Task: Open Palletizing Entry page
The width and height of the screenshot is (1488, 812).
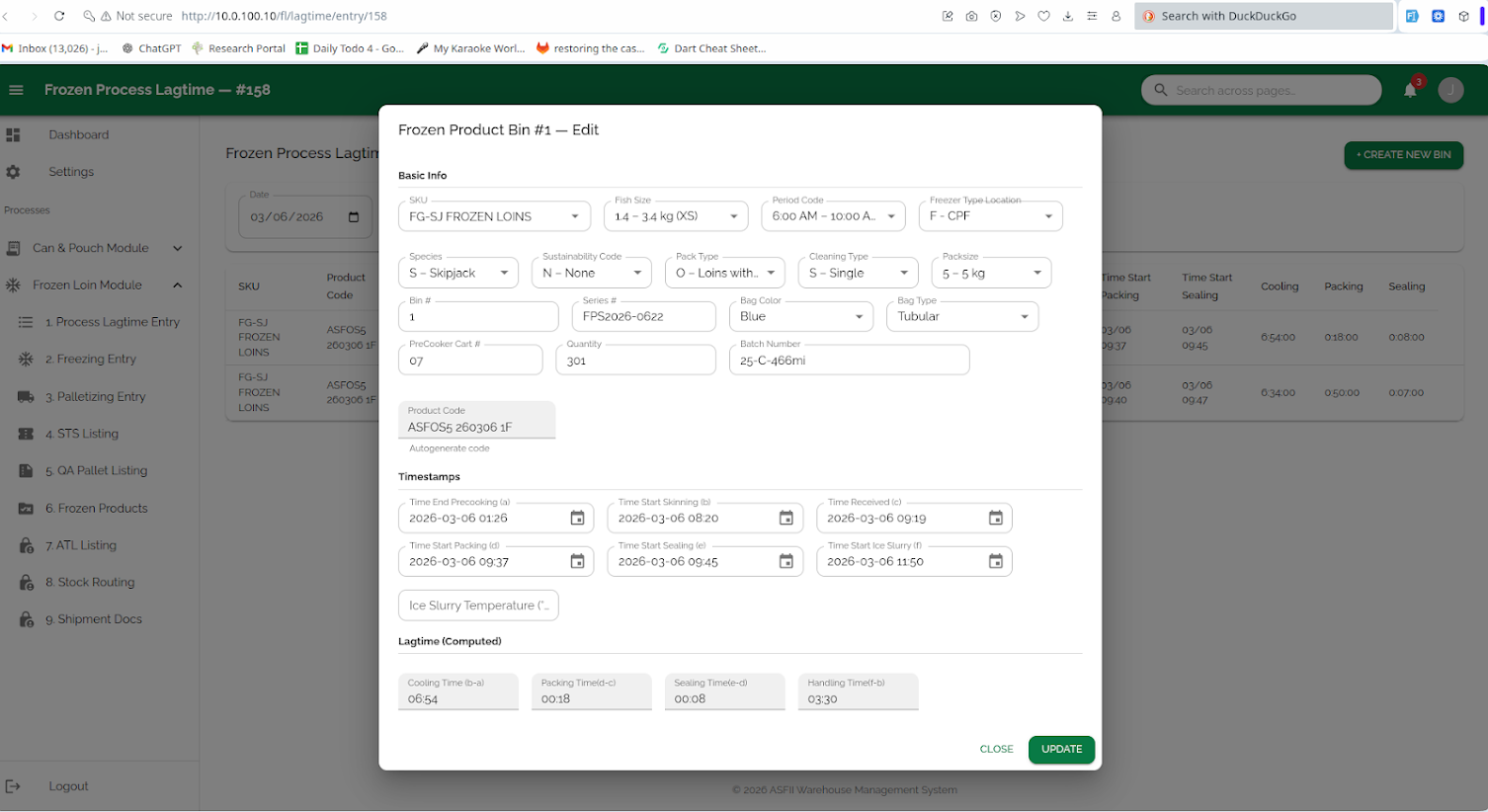Action: 96,397
